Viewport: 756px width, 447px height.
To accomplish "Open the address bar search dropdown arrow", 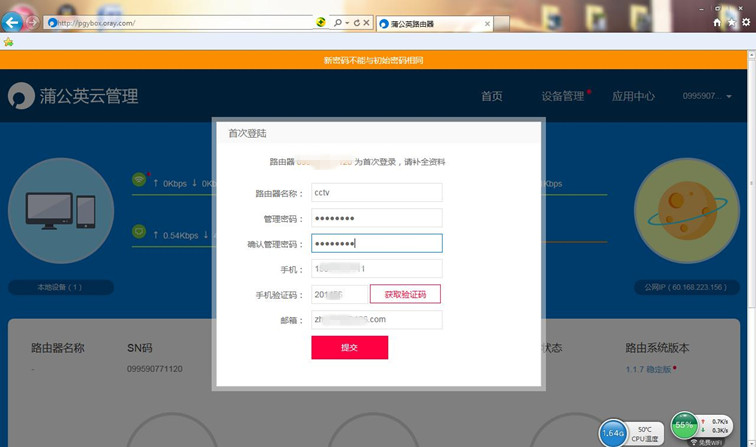I will coord(346,22).
